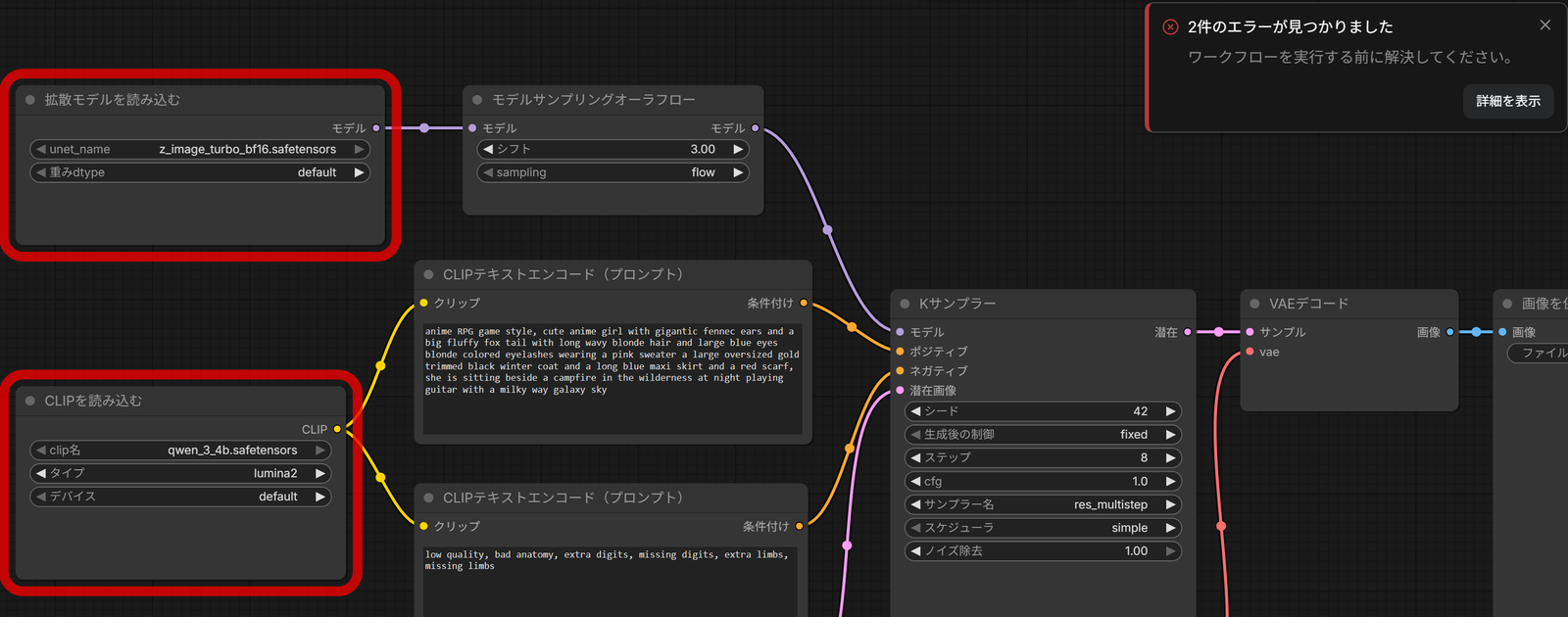This screenshot has height=617, width=1568.
Task: Click the 条件付け output socket of the positive prompt node
Action: click(804, 303)
